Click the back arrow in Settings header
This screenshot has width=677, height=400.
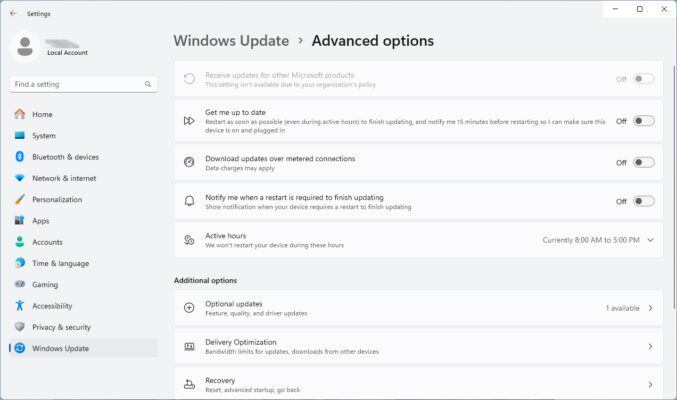[x=13, y=13]
